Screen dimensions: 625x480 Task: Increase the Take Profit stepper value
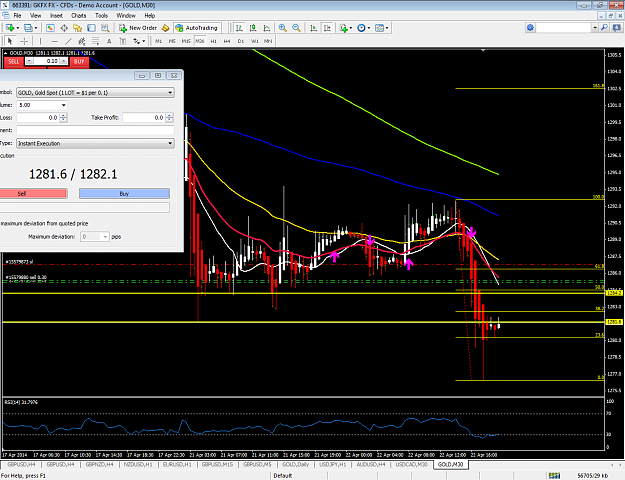point(170,116)
